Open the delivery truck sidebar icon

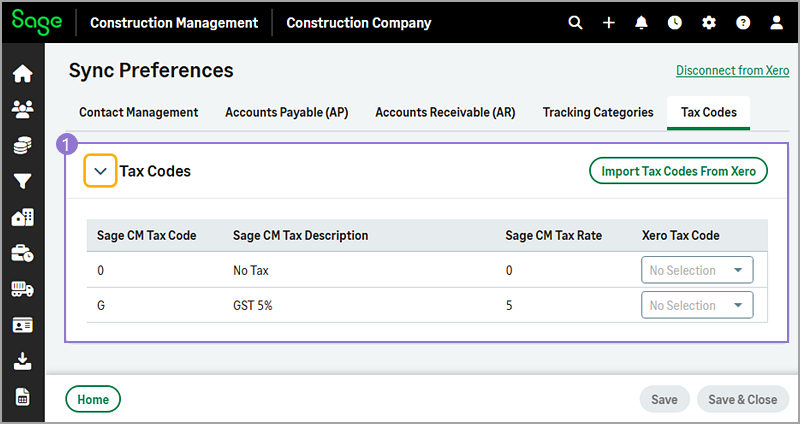(22, 289)
